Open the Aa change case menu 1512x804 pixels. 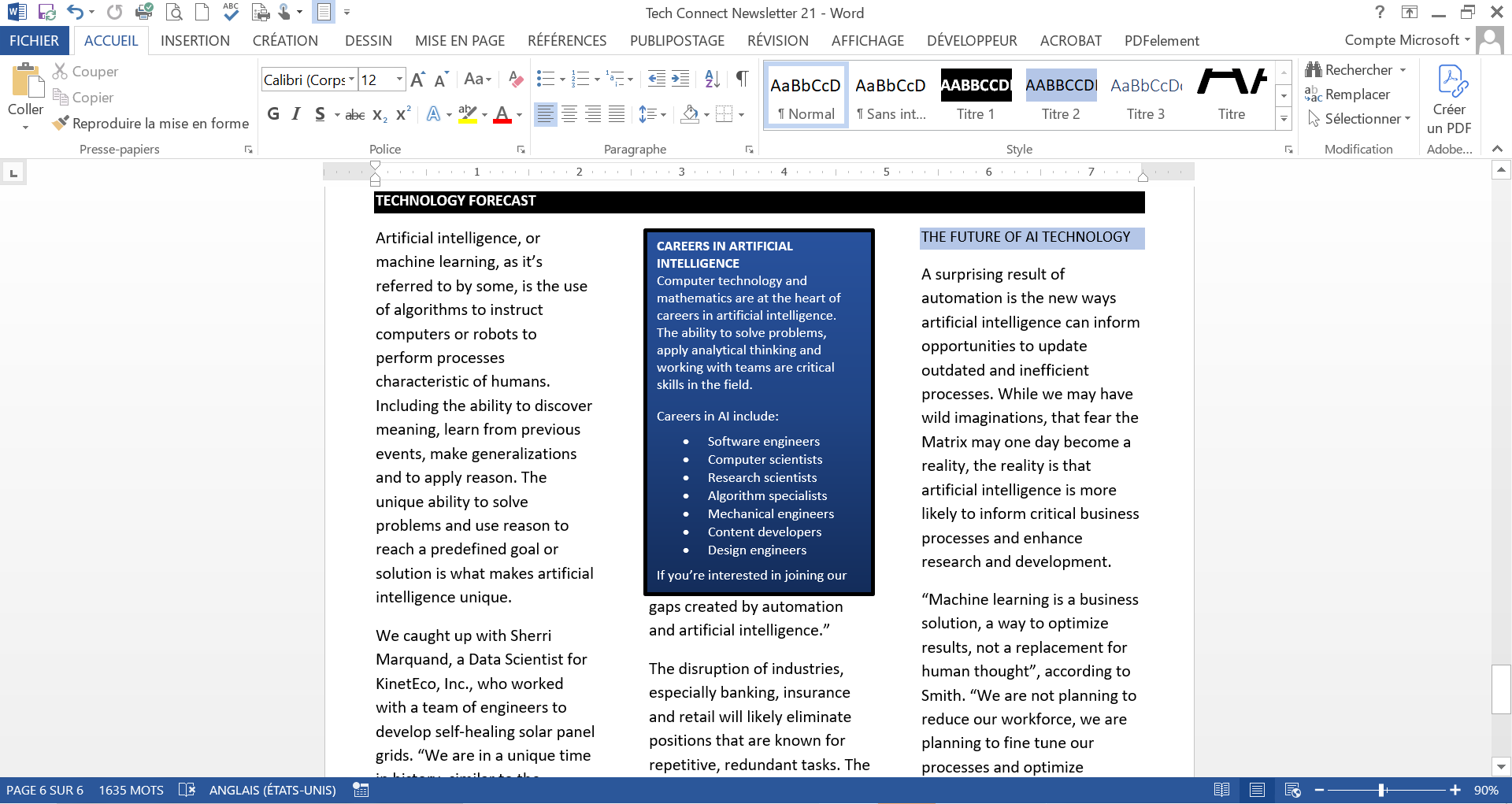(477, 79)
